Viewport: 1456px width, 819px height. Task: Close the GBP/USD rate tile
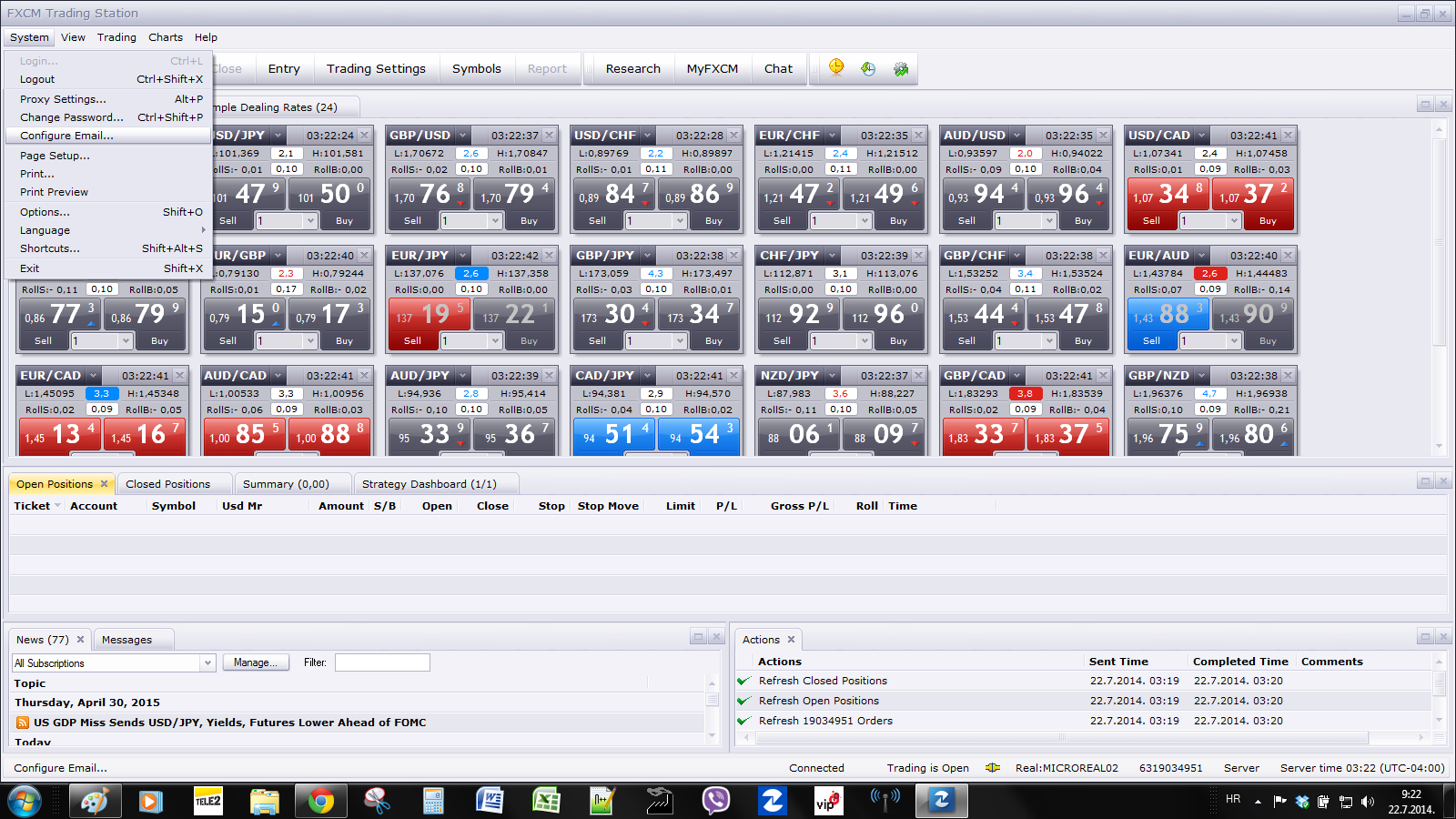coord(550,136)
